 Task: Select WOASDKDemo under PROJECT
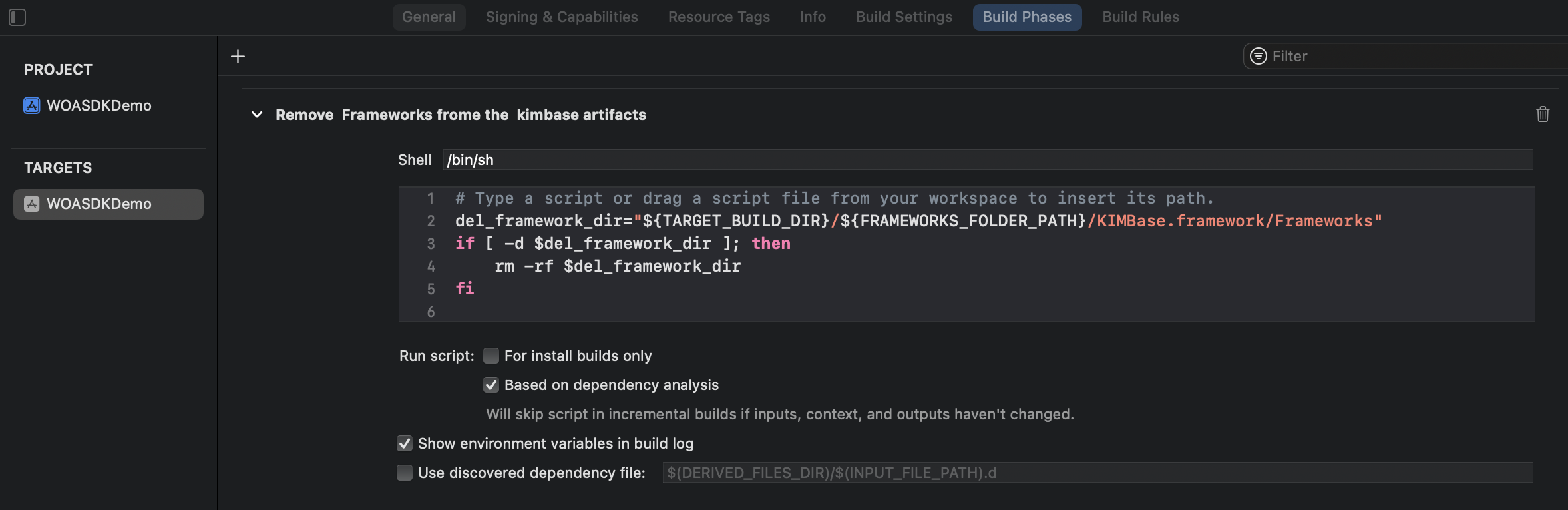point(99,106)
